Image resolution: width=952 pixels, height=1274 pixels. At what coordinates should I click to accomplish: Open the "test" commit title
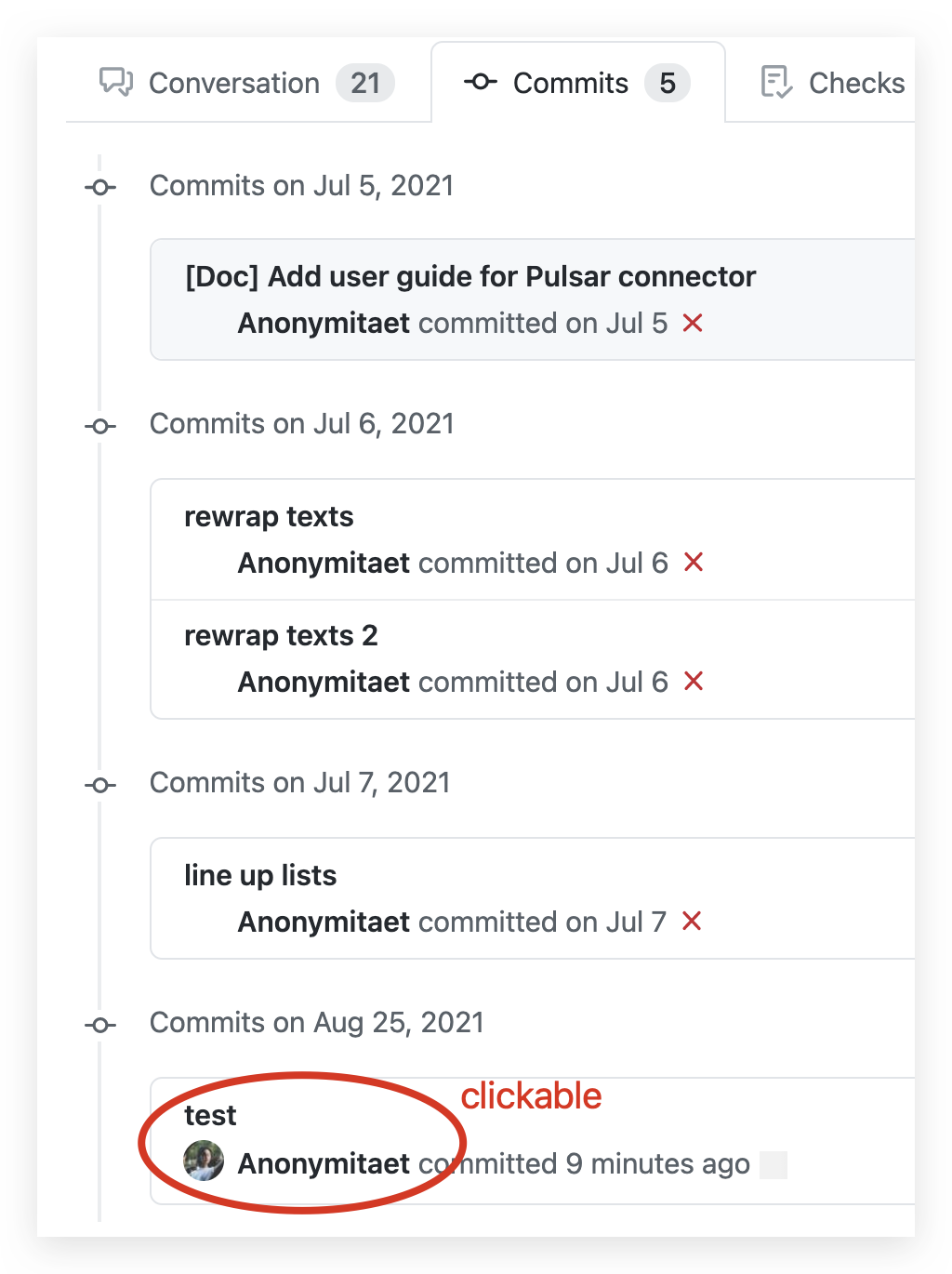click(x=210, y=1115)
